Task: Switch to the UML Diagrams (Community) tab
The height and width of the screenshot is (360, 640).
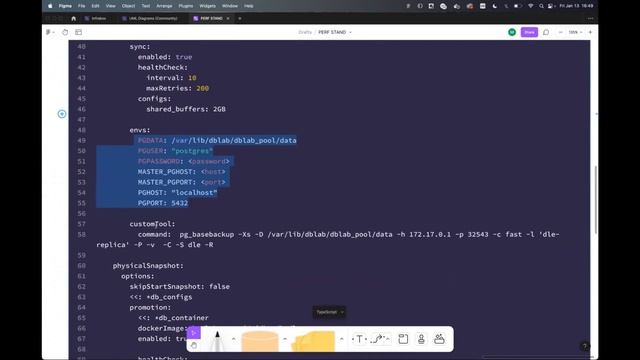Action: click(150, 18)
